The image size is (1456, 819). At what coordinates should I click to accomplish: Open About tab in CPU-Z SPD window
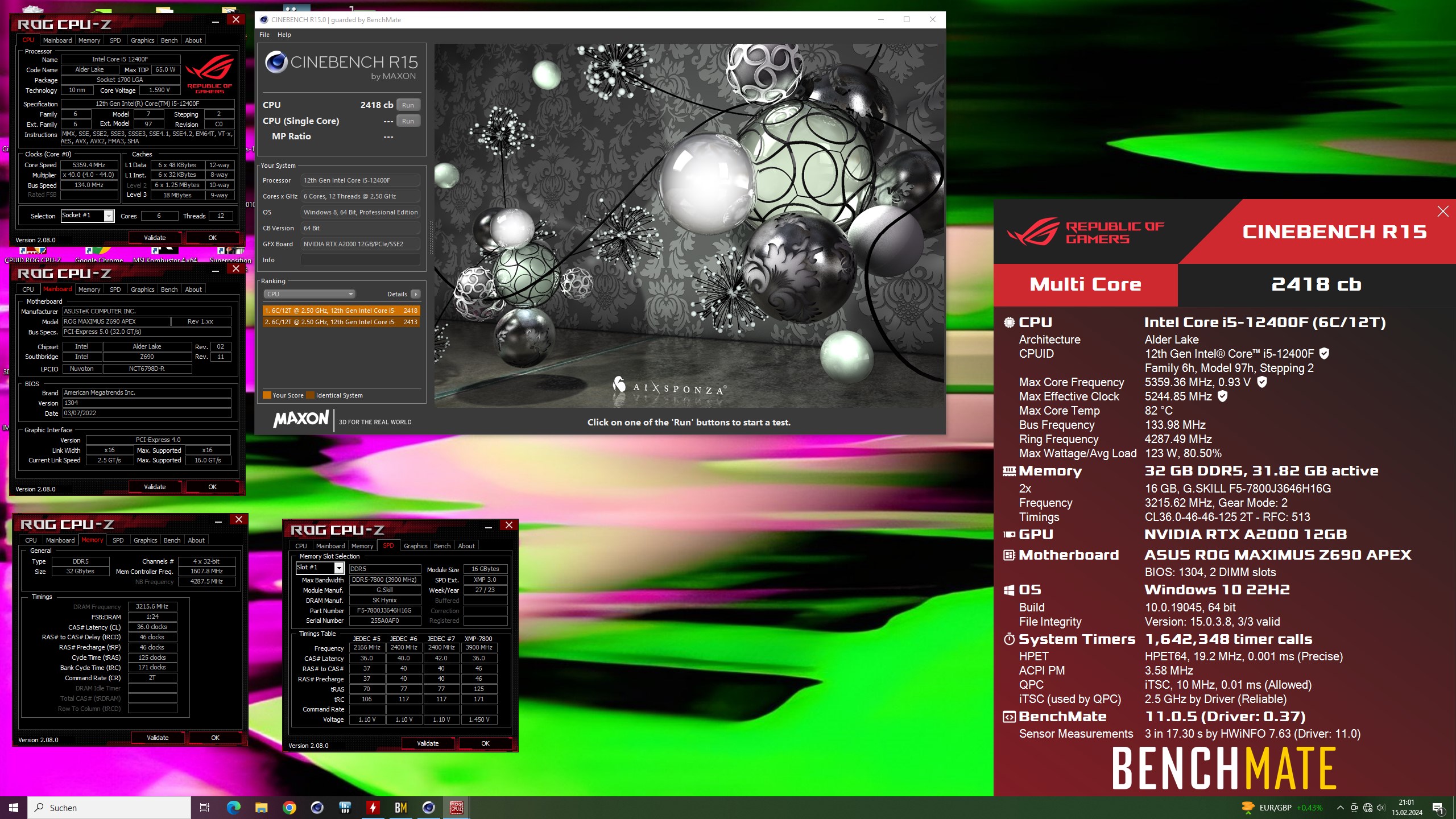pos(466,546)
